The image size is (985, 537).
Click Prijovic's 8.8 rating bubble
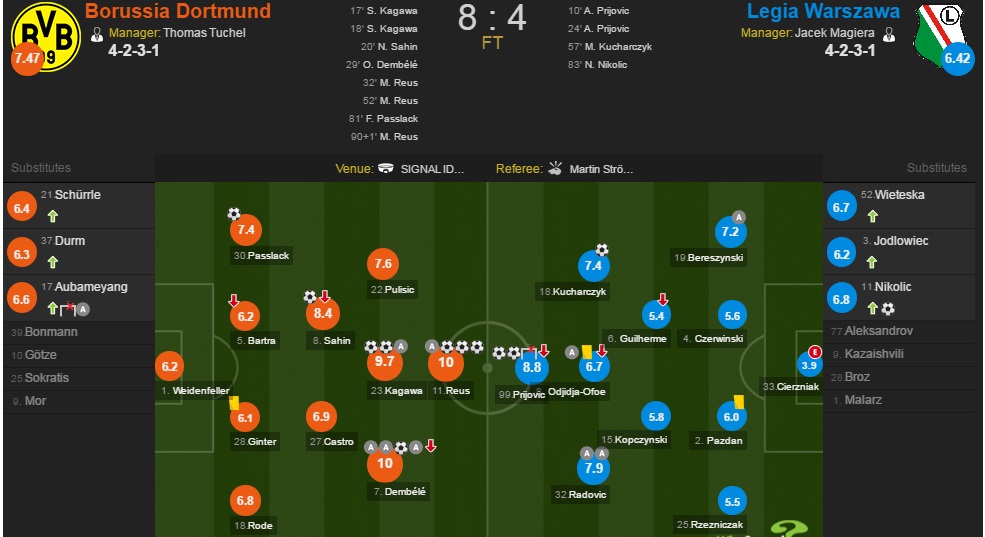[x=531, y=367]
